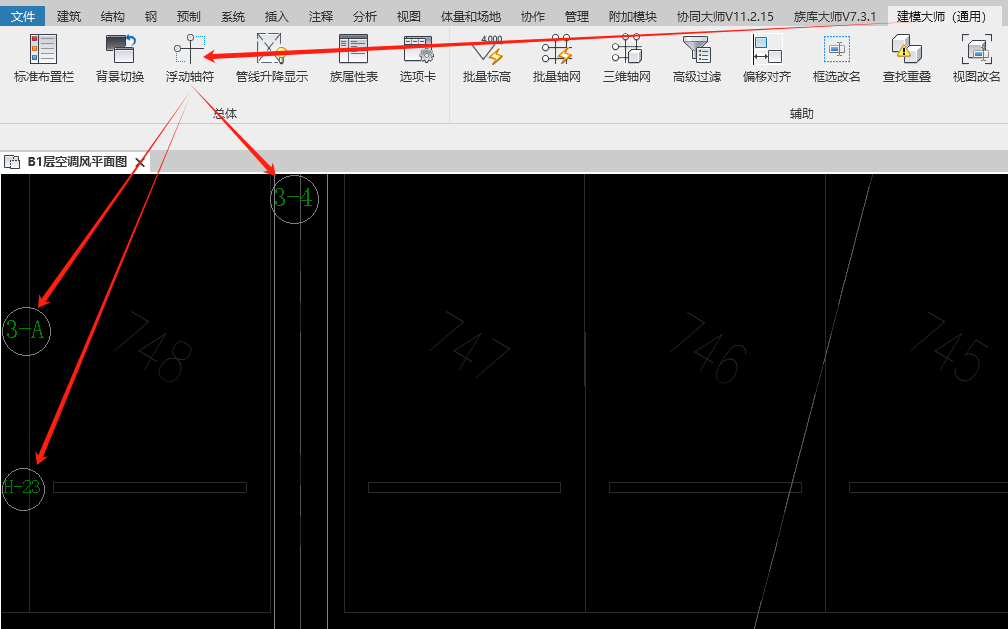The image size is (1008, 629).
Task: Click the 背景切换 background switch icon
Action: click(x=120, y=59)
